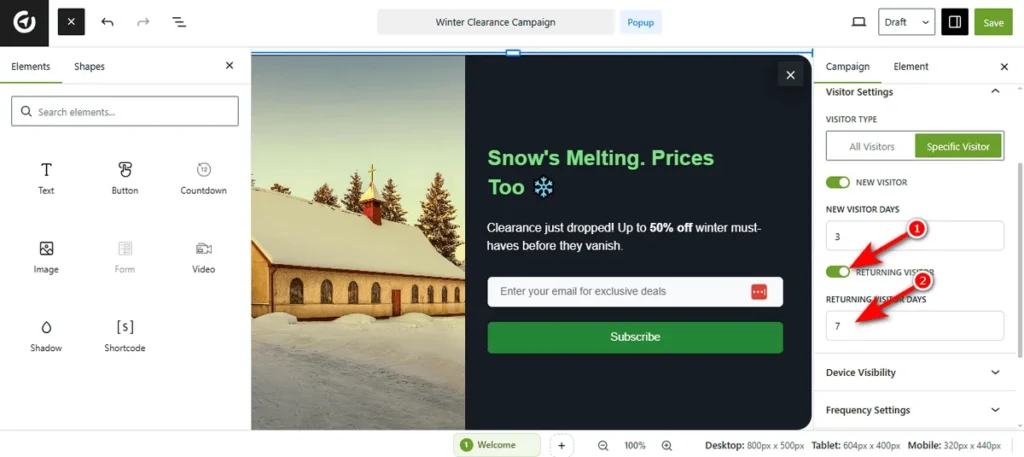Screen dimensions: 1024x457
Task: Select the Button element icon
Action: (125, 170)
